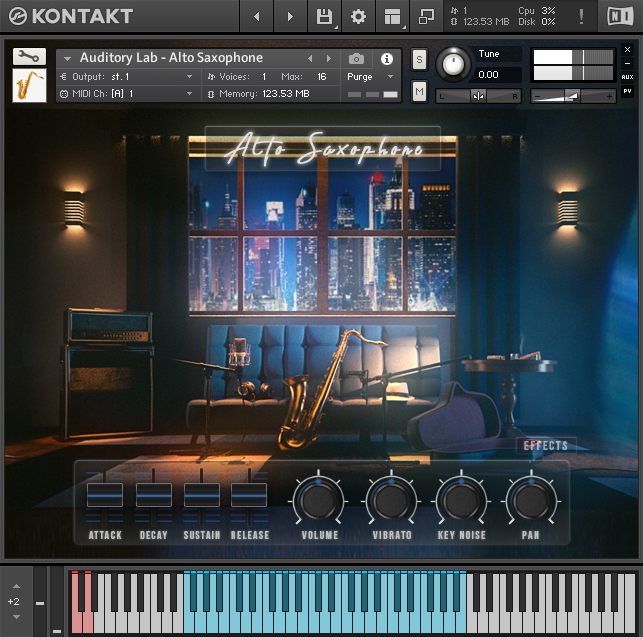Open the save floppy disk menu
Screen dimensions: 643x637
click(324, 16)
